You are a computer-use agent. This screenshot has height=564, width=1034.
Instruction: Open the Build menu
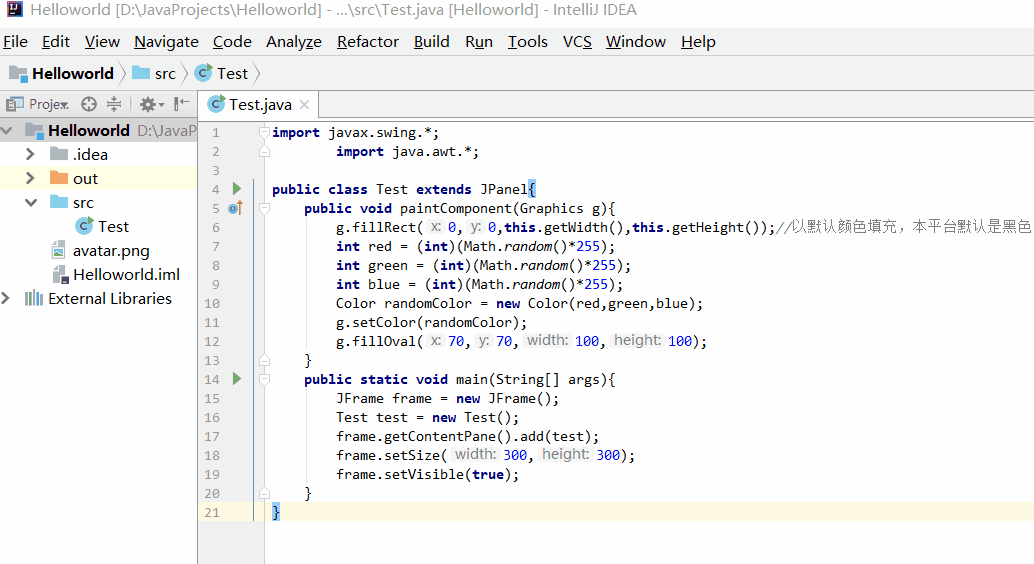pos(432,42)
